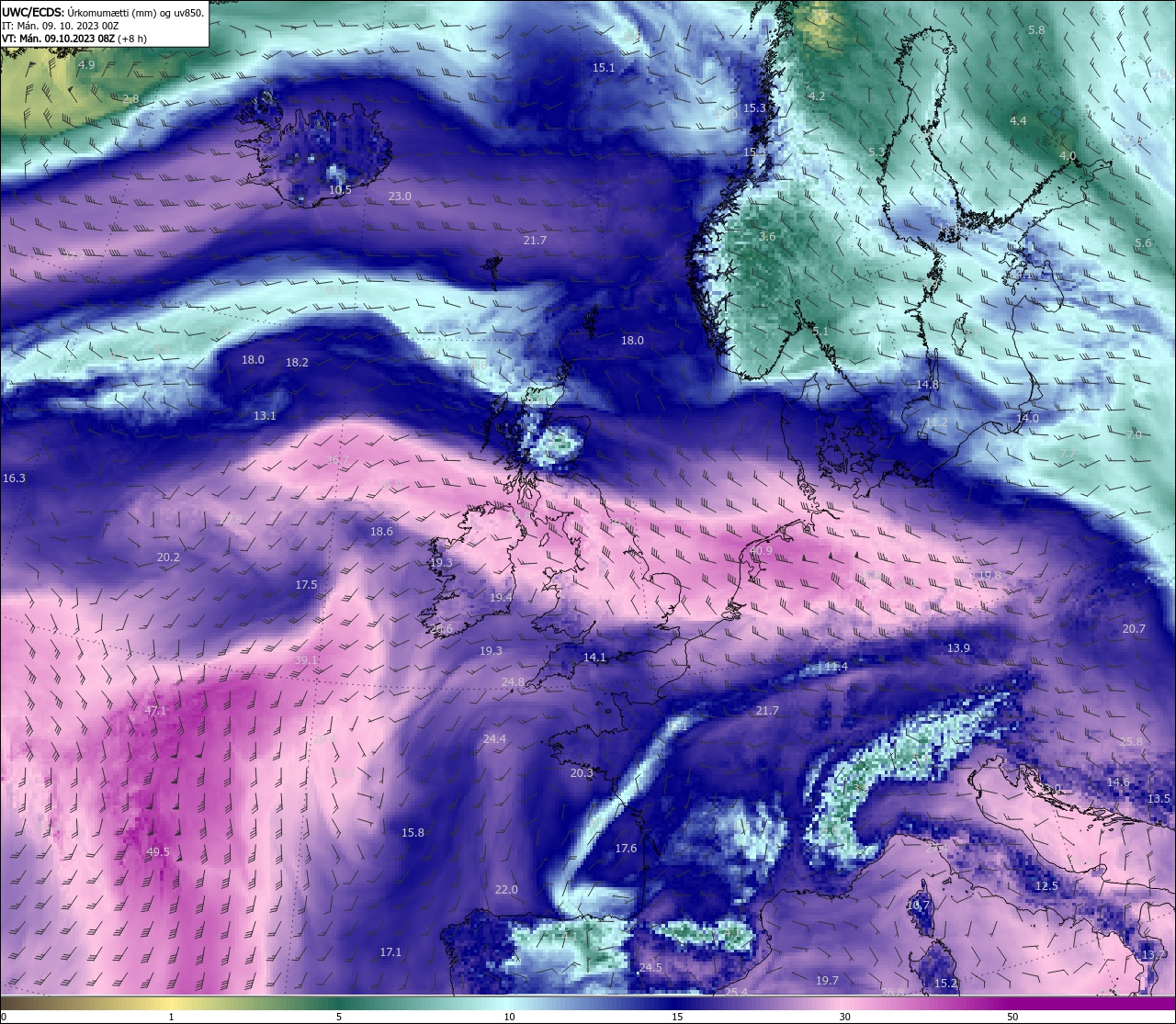1176x1024 pixels.
Task: Click the 17.6 value over western France
Action: tap(626, 849)
